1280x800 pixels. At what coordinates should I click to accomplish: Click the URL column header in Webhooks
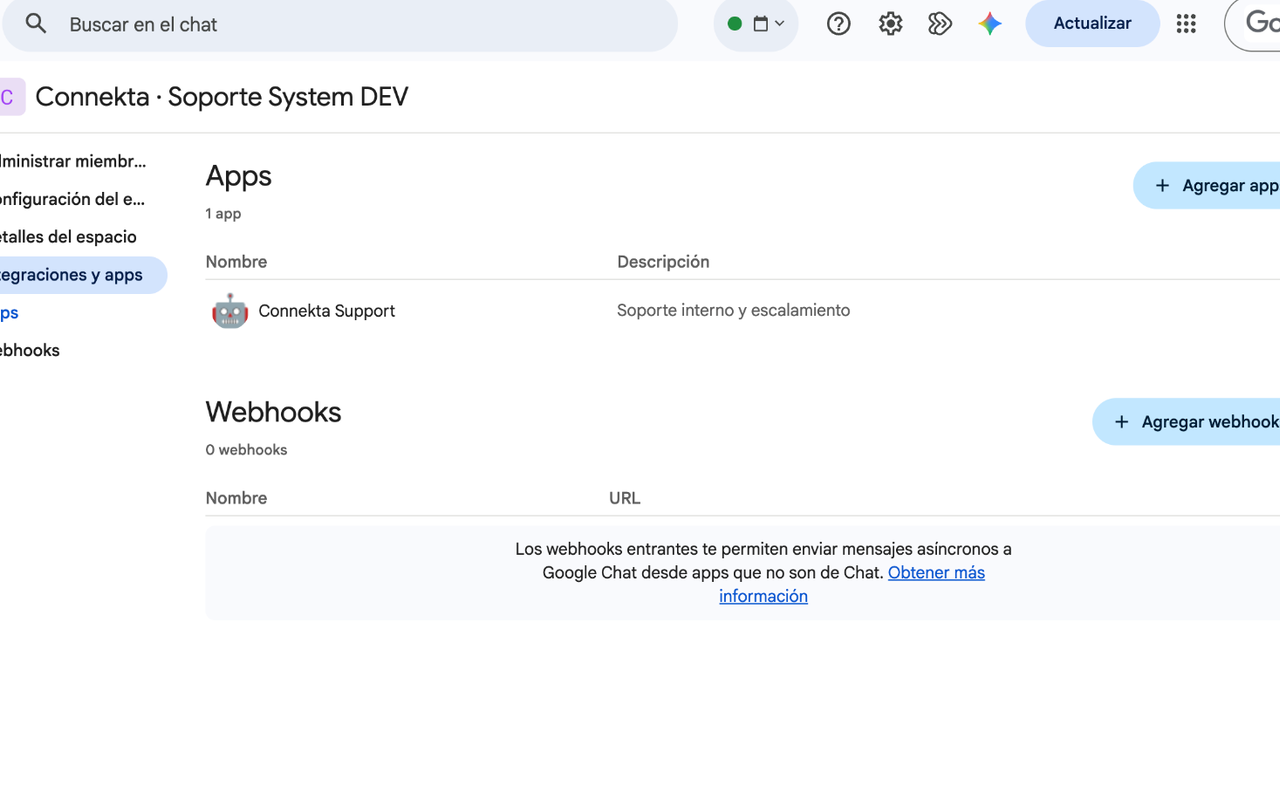click(625, 498)
